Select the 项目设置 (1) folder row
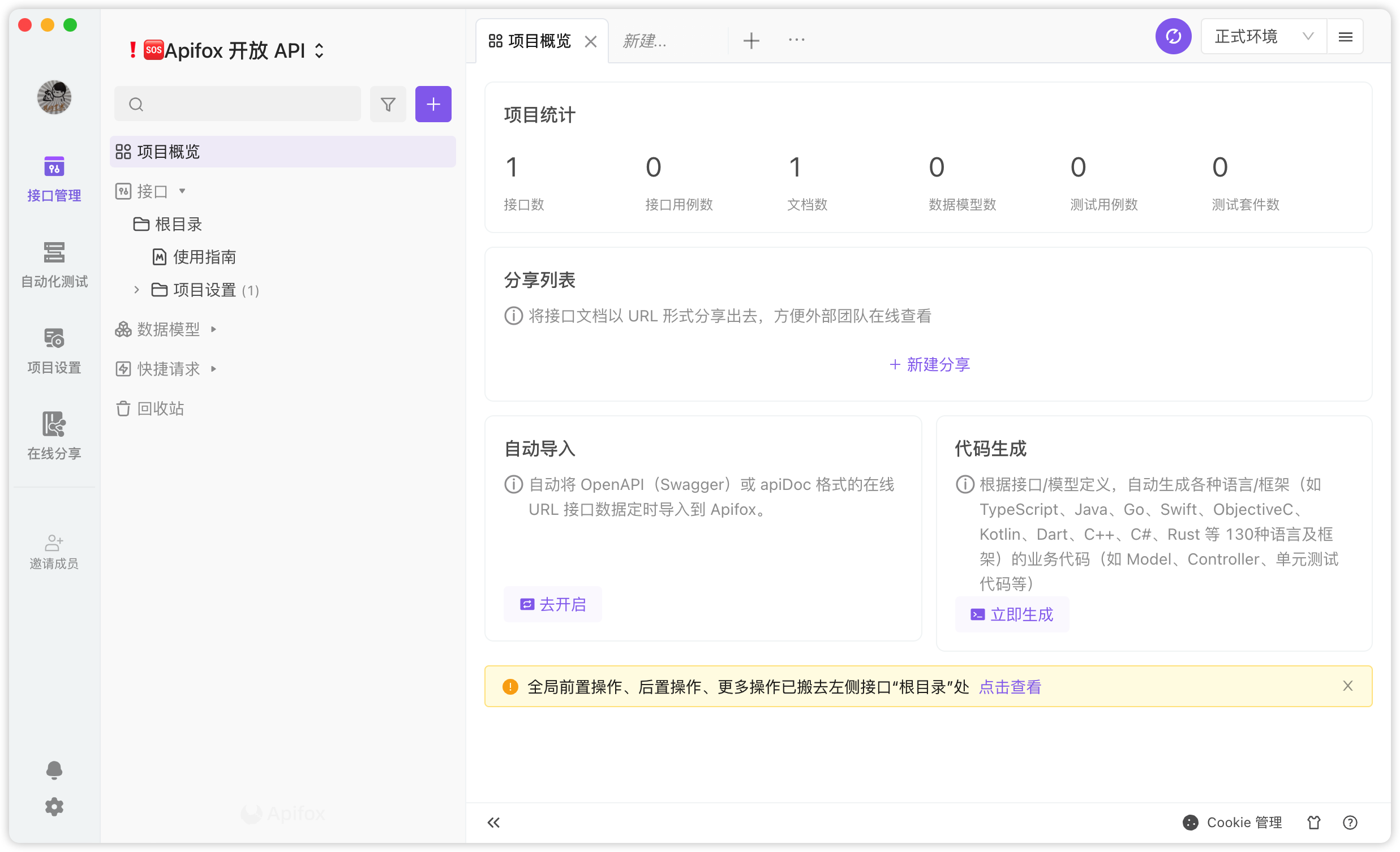The width and height of the screenshot is (1400, 852). (282, 290)
